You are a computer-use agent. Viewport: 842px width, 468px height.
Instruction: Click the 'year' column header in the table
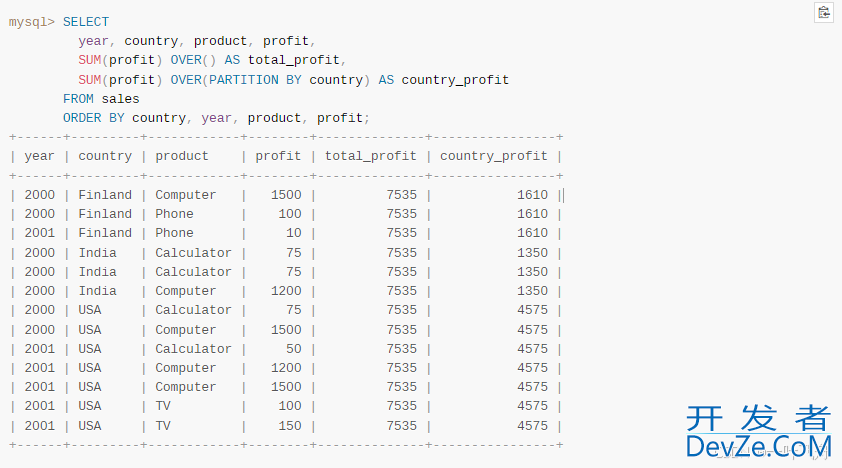[x=40, y=156]
